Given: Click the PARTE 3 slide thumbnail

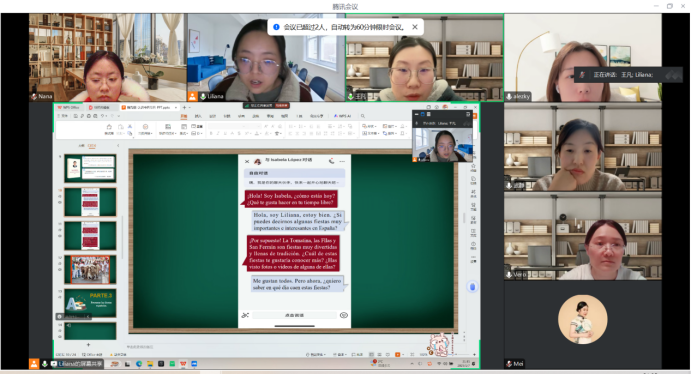Looking at the screenshot, I should (90, 302).
